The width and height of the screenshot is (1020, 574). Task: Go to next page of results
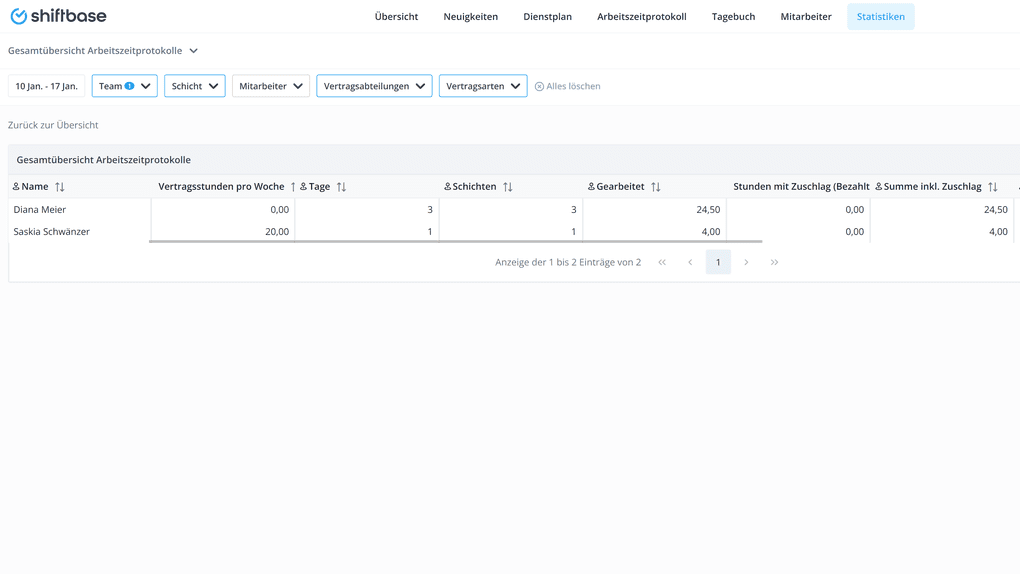[x=746, y=262]
